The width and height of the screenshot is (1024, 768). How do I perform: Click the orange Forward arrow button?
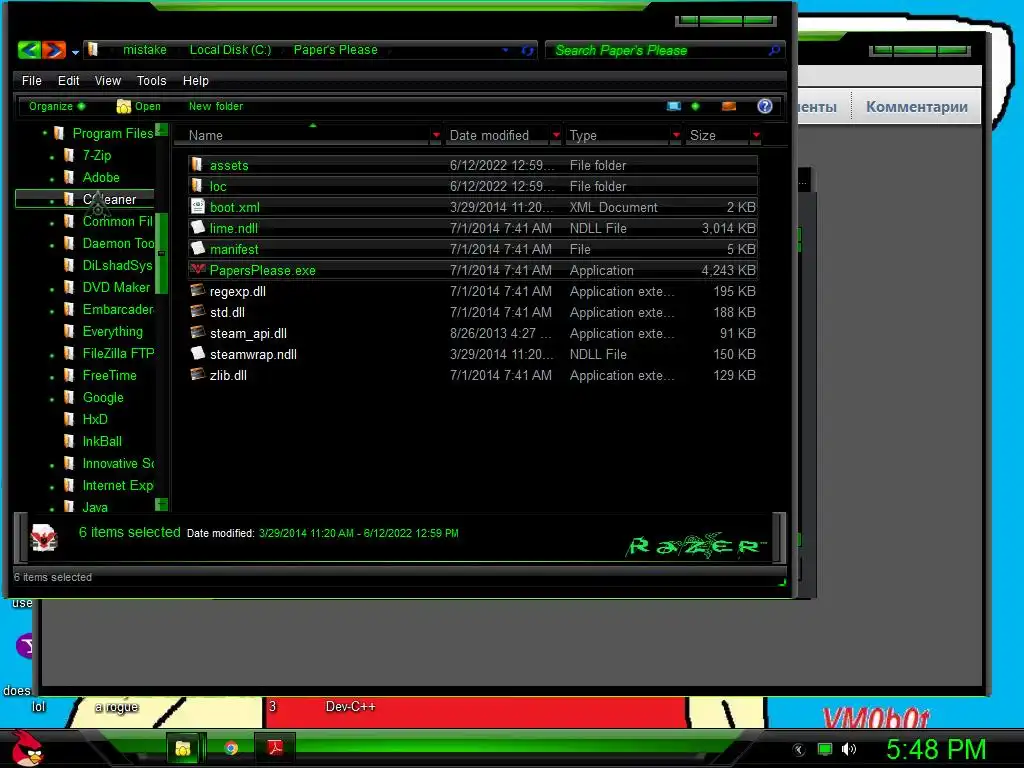click(54, 49)
